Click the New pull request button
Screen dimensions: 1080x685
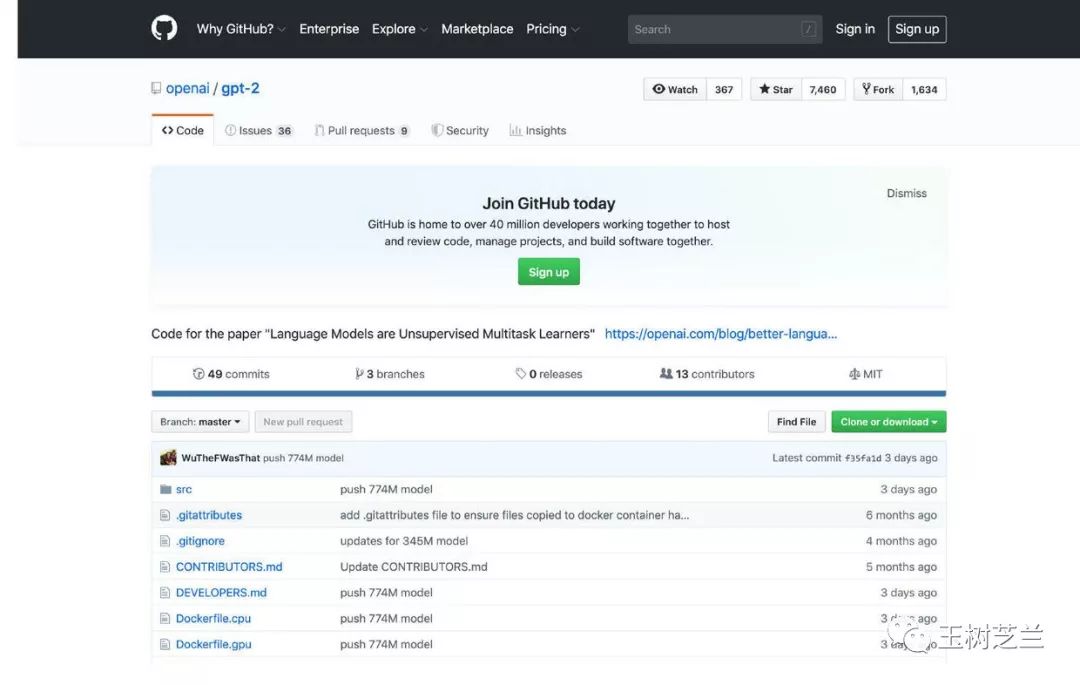(x=303, y=421)
